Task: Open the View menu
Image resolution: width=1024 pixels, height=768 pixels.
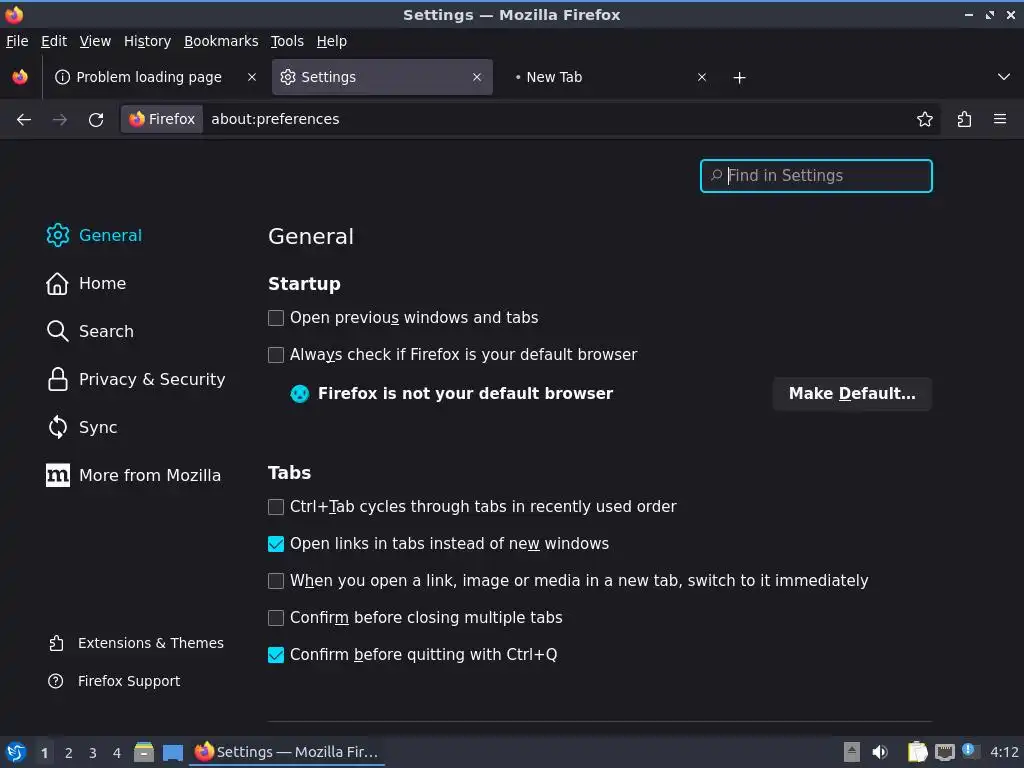Action: (x=95, y=41)
